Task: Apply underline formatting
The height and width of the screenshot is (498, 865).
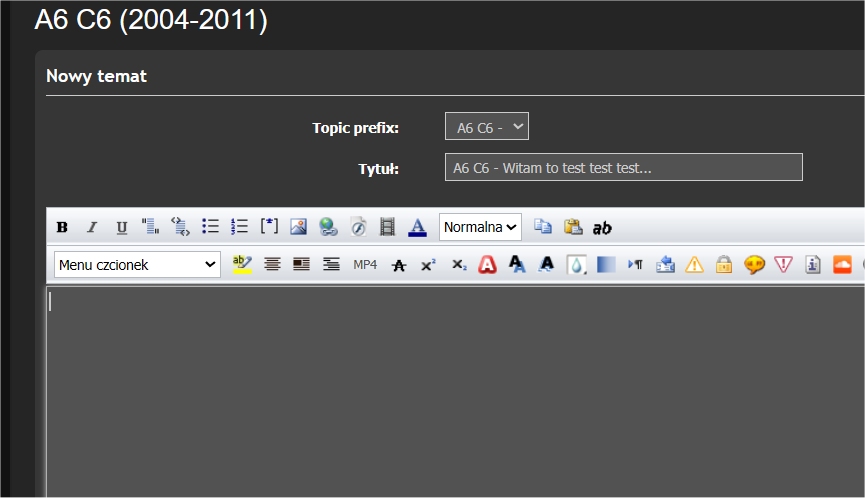Action: point(121,227)
